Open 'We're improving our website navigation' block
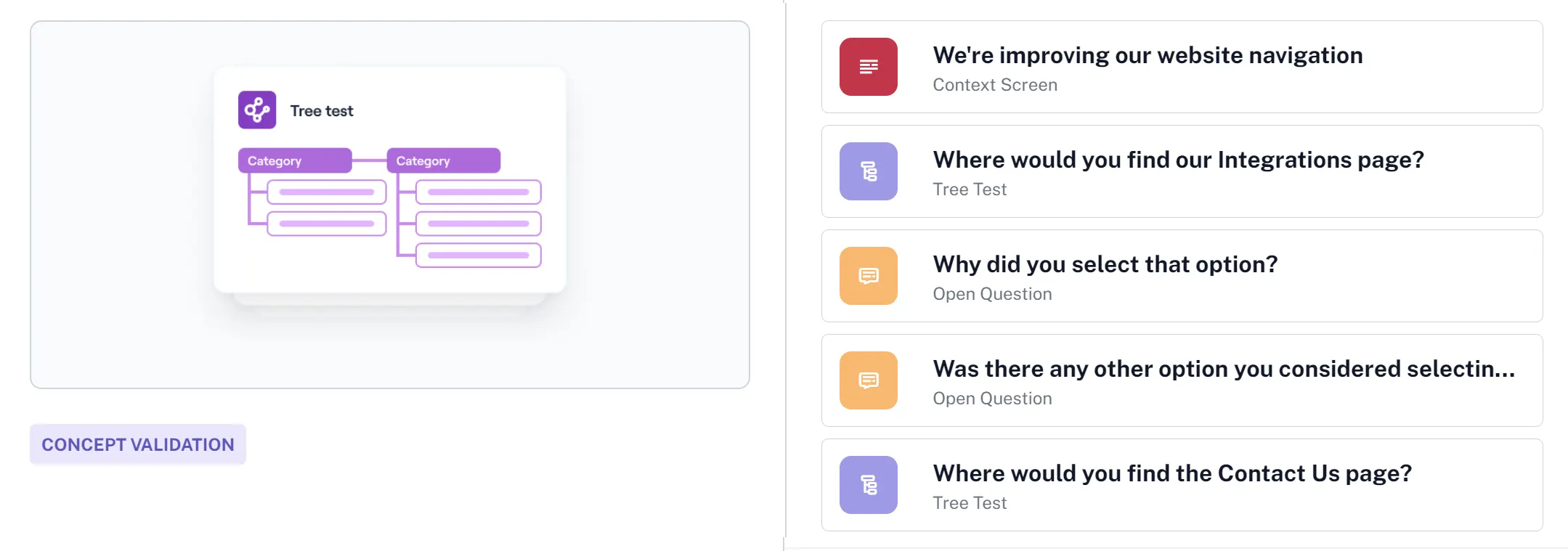 (1182, 67)
